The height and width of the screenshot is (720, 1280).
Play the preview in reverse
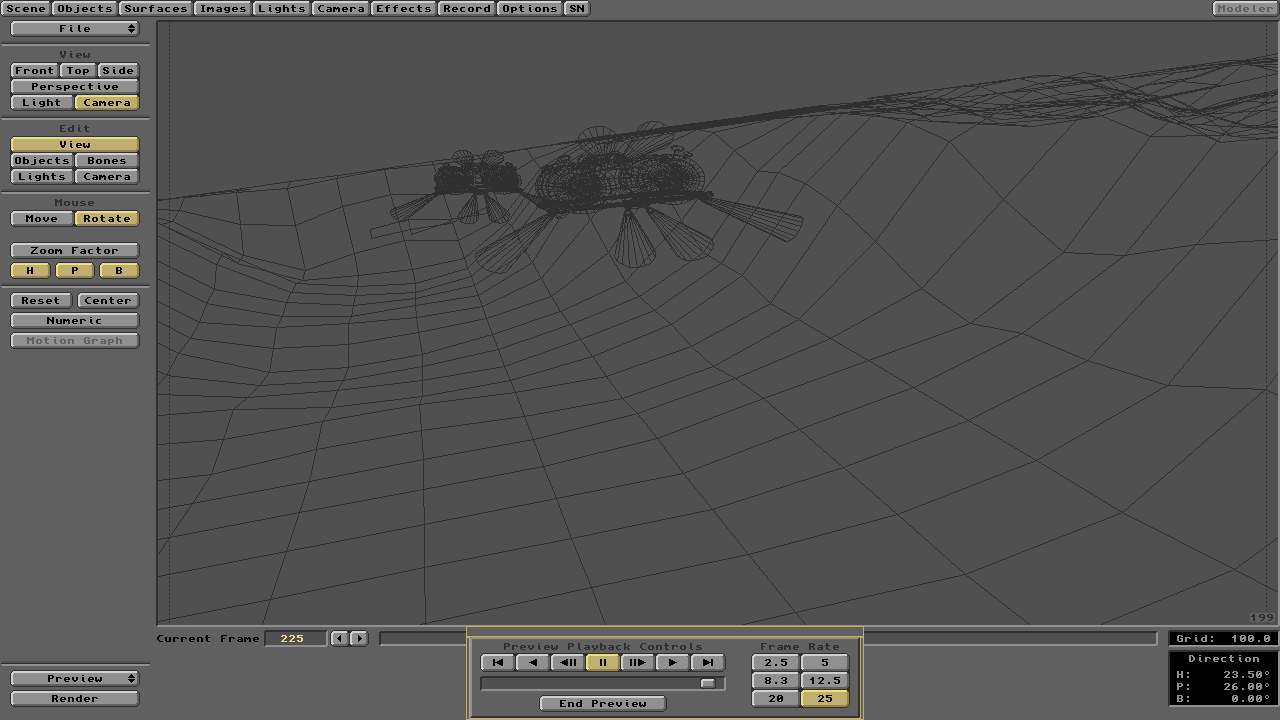(532, 662)
